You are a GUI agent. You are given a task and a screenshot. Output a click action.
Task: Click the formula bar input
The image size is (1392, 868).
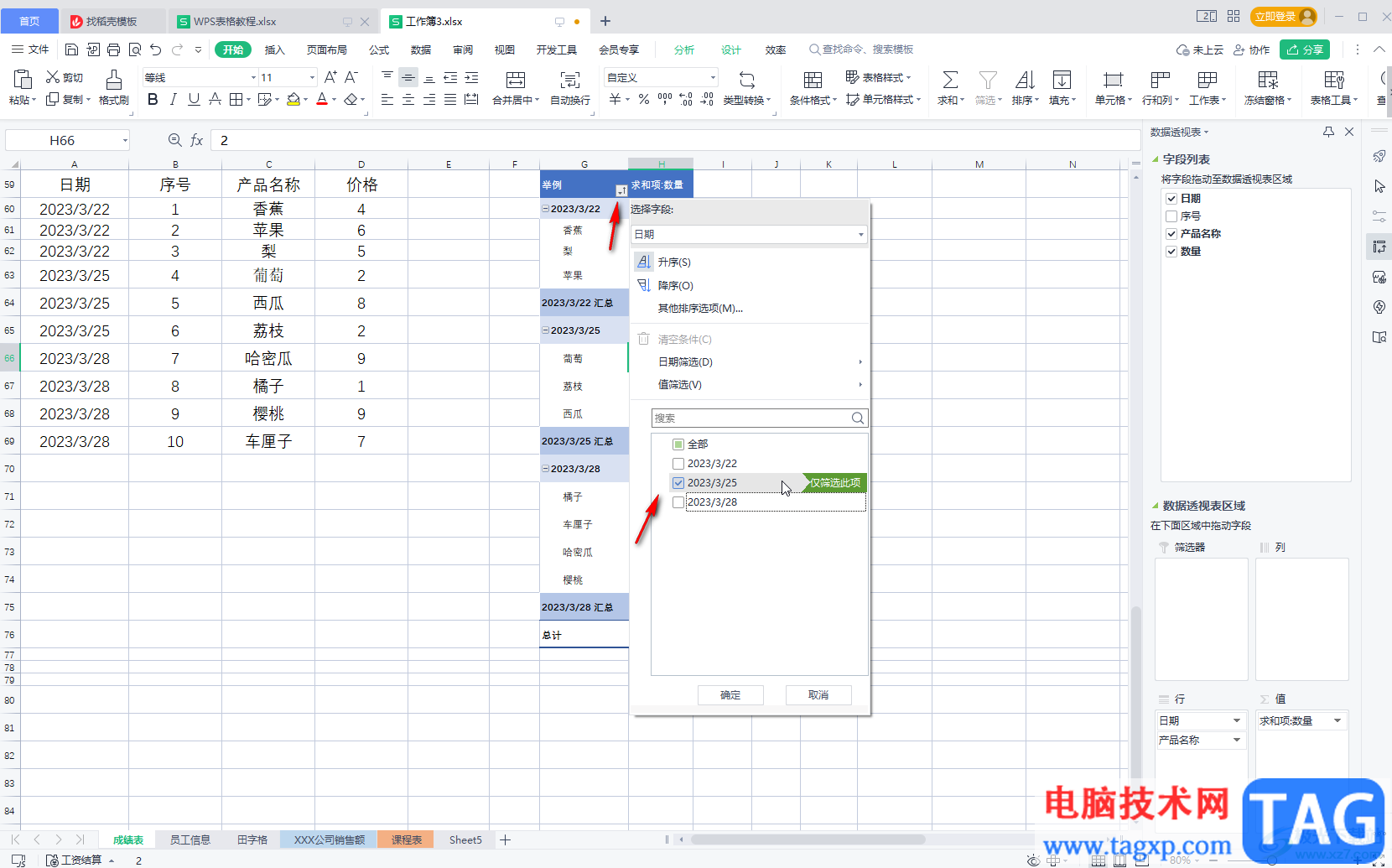coord(675,140)
